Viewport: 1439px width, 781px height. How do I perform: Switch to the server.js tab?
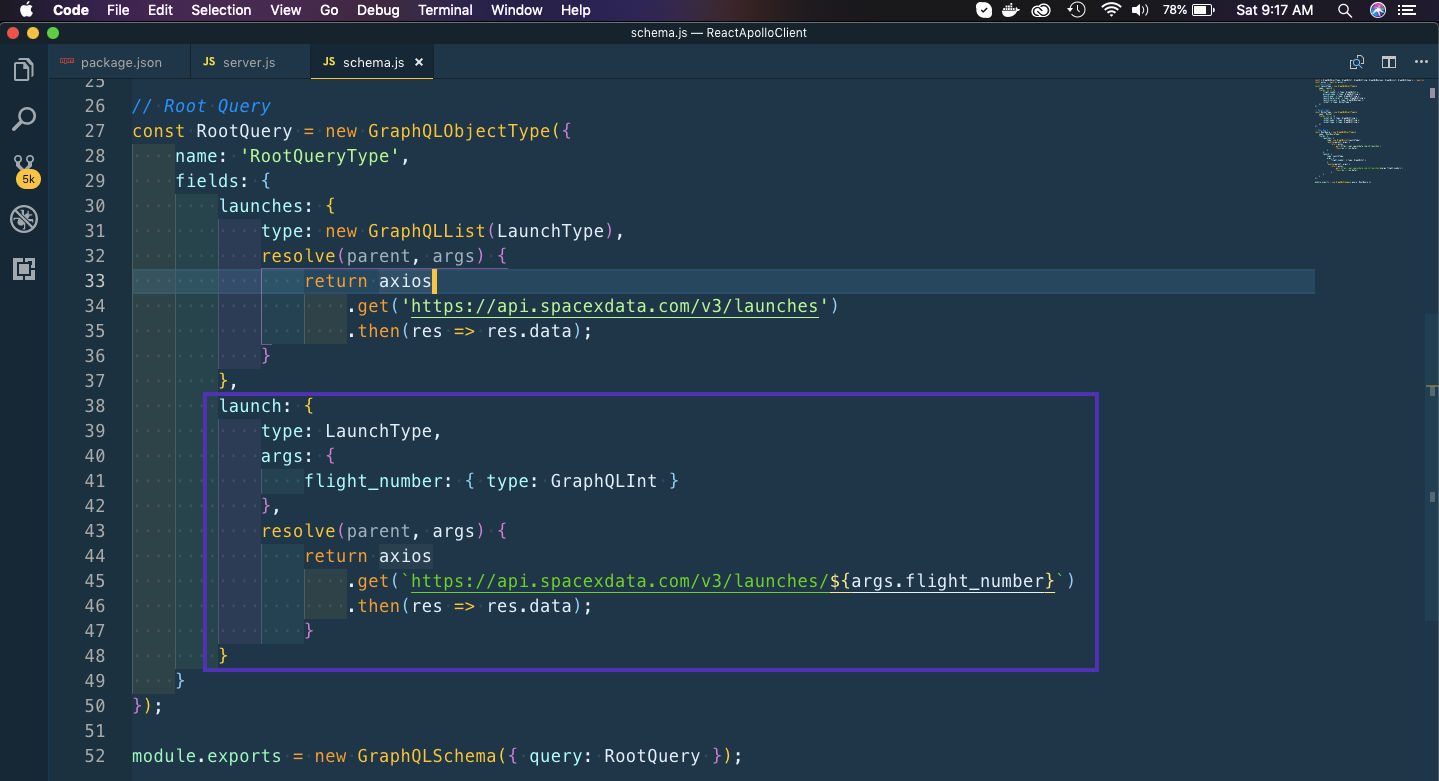[249, 62]
